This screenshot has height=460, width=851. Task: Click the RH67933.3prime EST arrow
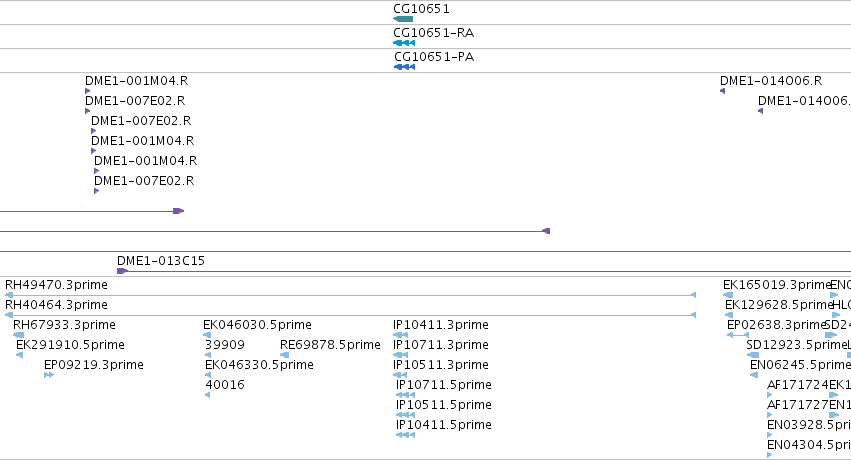[x=18, y=335]
